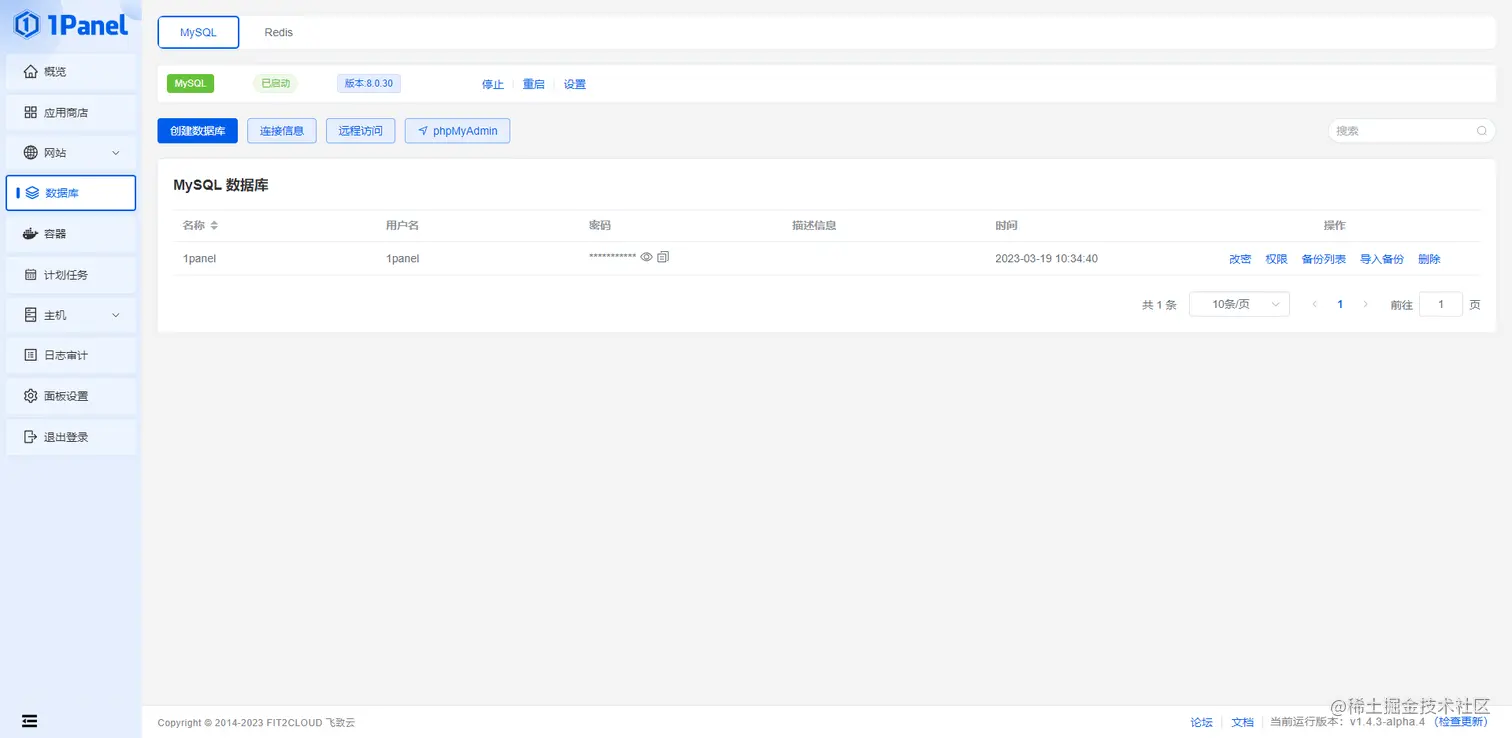Focus the 搜索 search input field
The width and height of the screenshot is (1512, 738).
click(1412, 131)
